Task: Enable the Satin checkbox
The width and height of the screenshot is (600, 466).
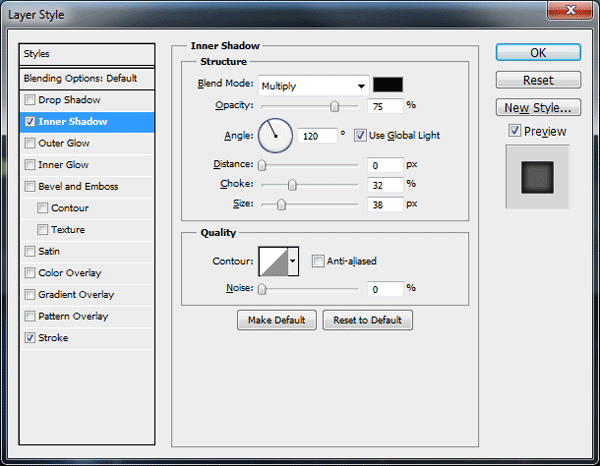Action: [x=30, y=251]
